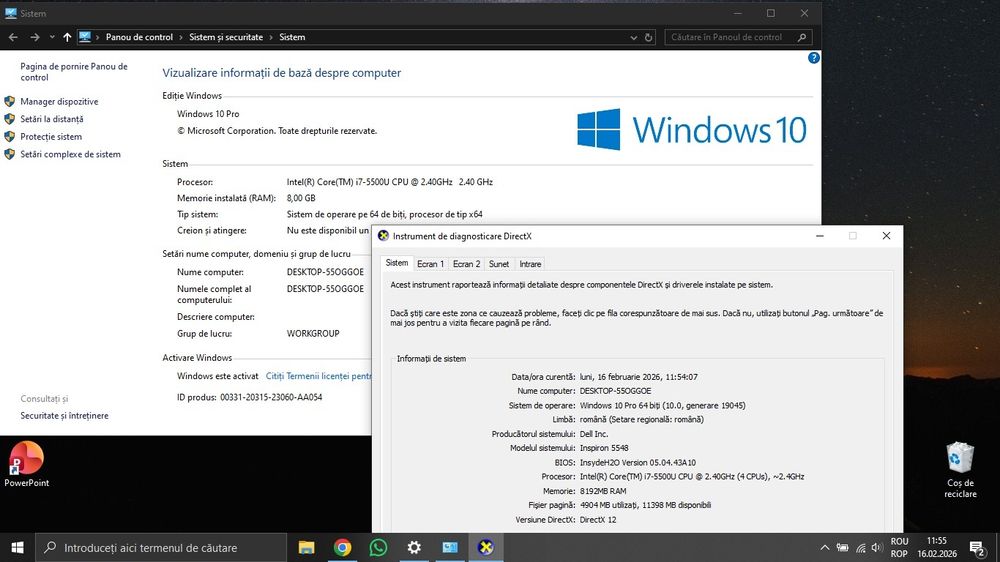Open WhatsApp from the taskbar
1000x562 pixels.
coord(378,547)
